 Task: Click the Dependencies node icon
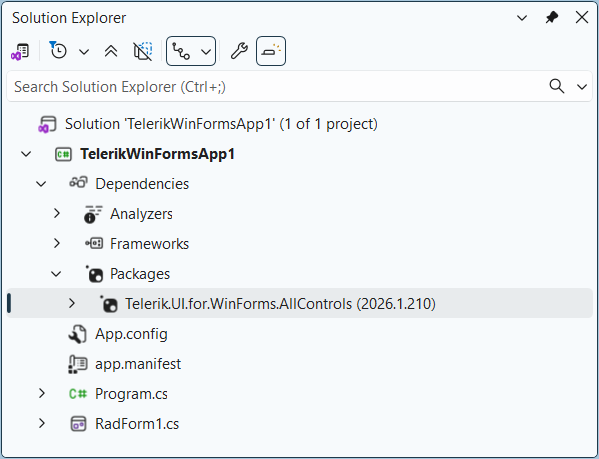(x=78, y=183)
